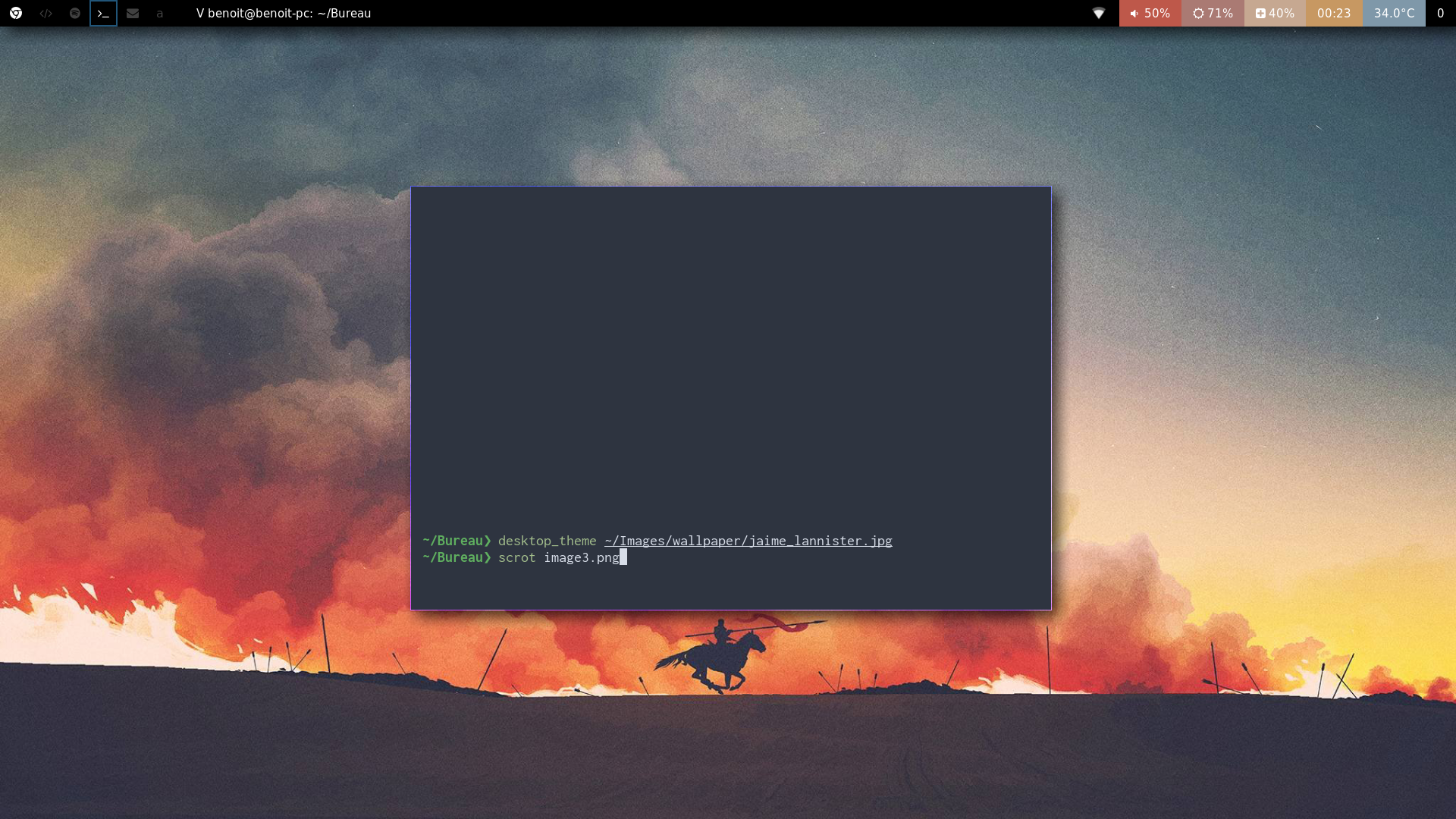Image resolution: width=1456 pixels, height=819 pixels.
Task: Open the Spotify workspace icon
Action: 74,13
